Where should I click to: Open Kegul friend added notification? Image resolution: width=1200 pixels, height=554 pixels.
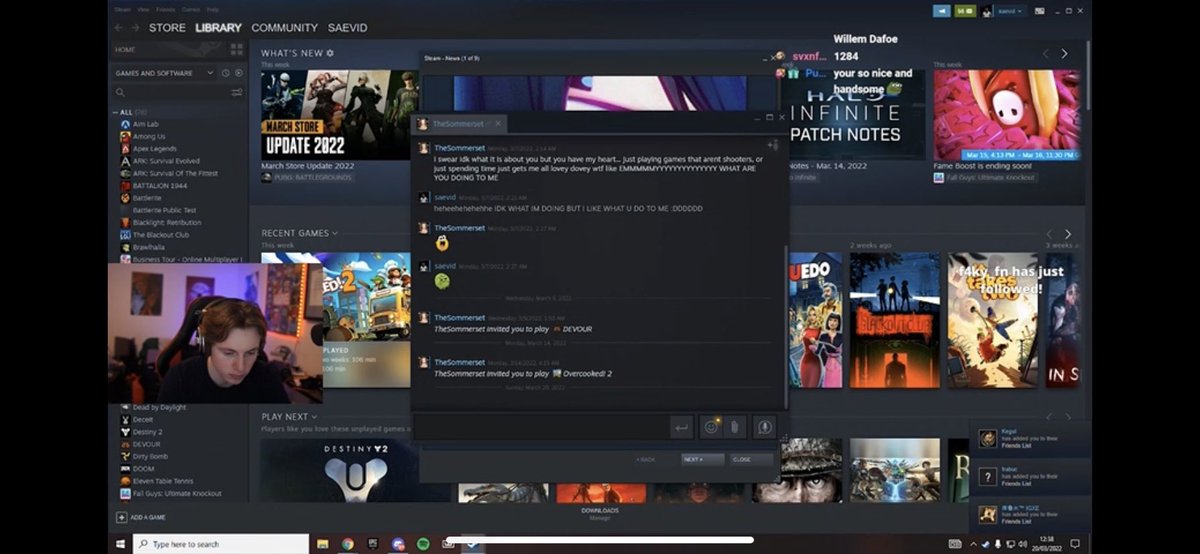[x=1028, y=439]
